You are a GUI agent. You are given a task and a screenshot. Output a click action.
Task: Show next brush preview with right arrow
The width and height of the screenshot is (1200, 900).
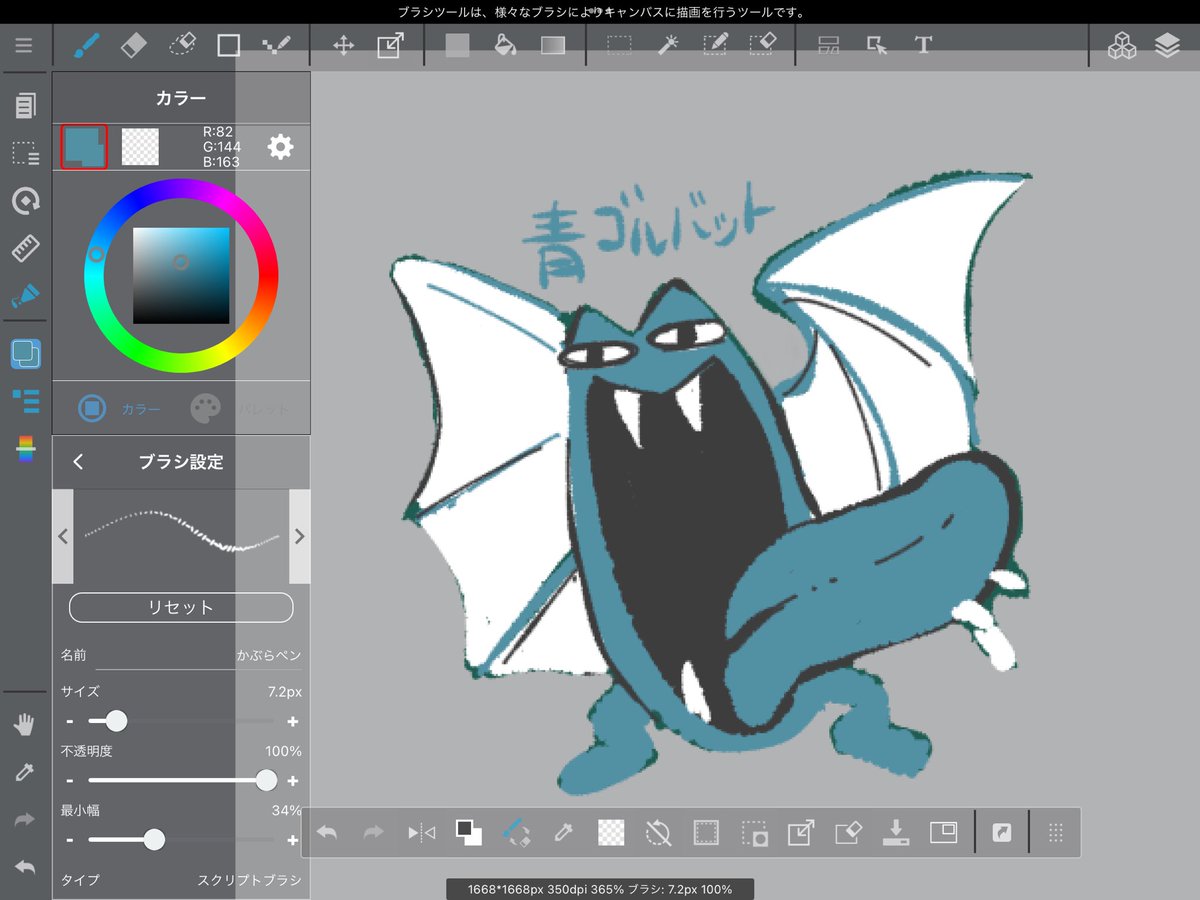pos(299,536)
